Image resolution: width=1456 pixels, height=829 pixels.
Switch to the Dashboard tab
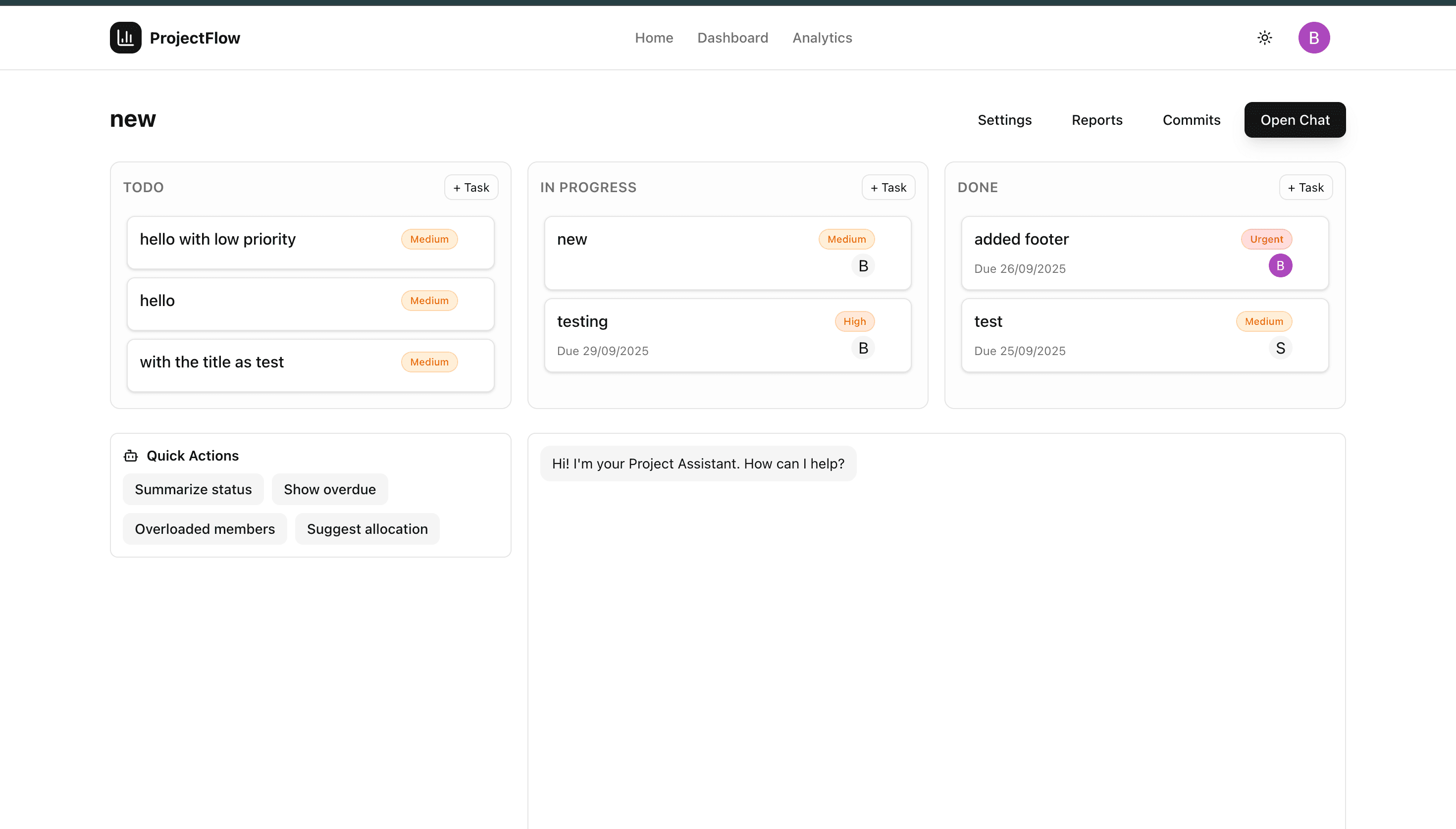click(732, 38)
